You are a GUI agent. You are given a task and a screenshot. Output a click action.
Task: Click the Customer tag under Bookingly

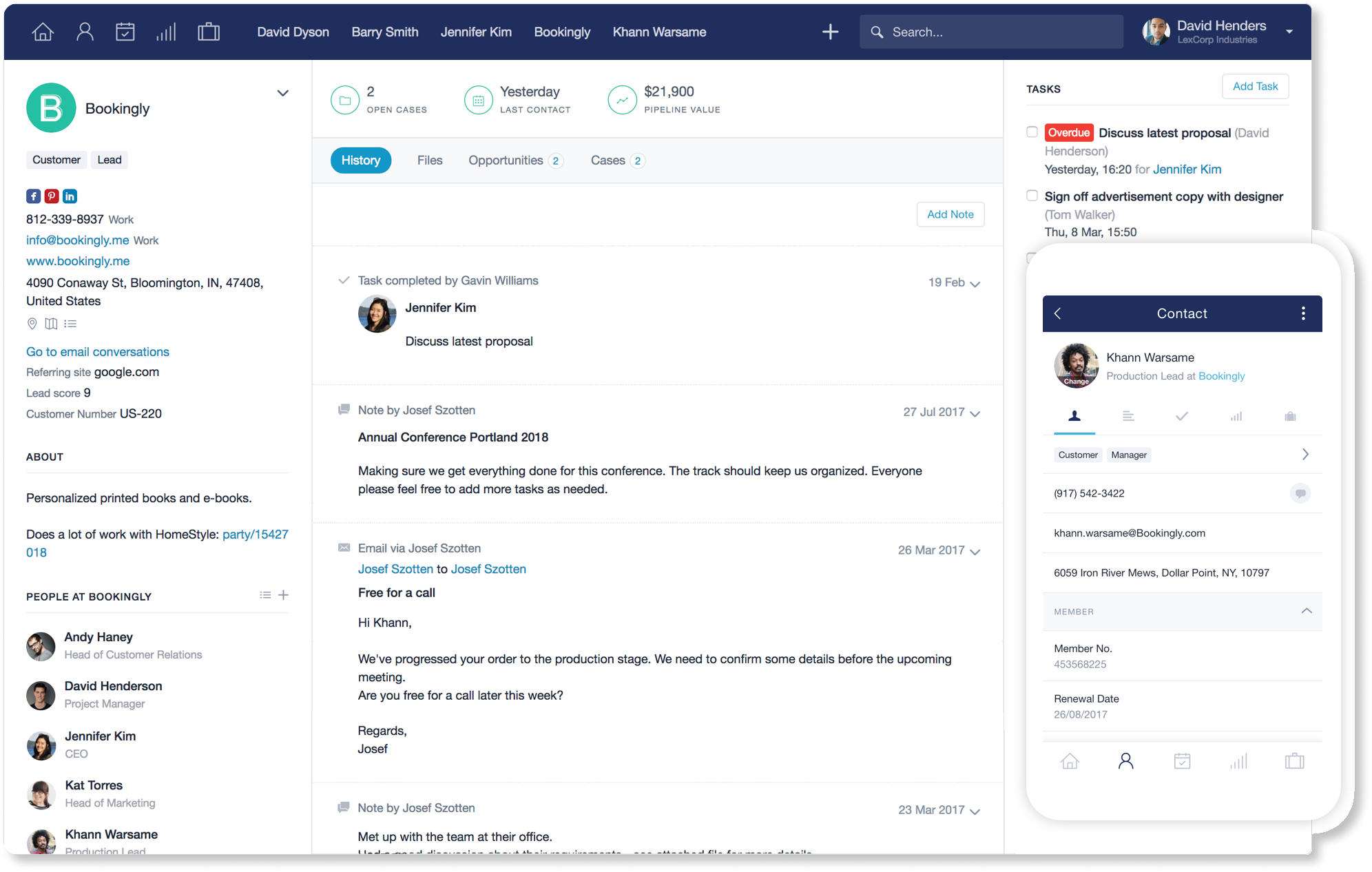(x=56, y=160)
